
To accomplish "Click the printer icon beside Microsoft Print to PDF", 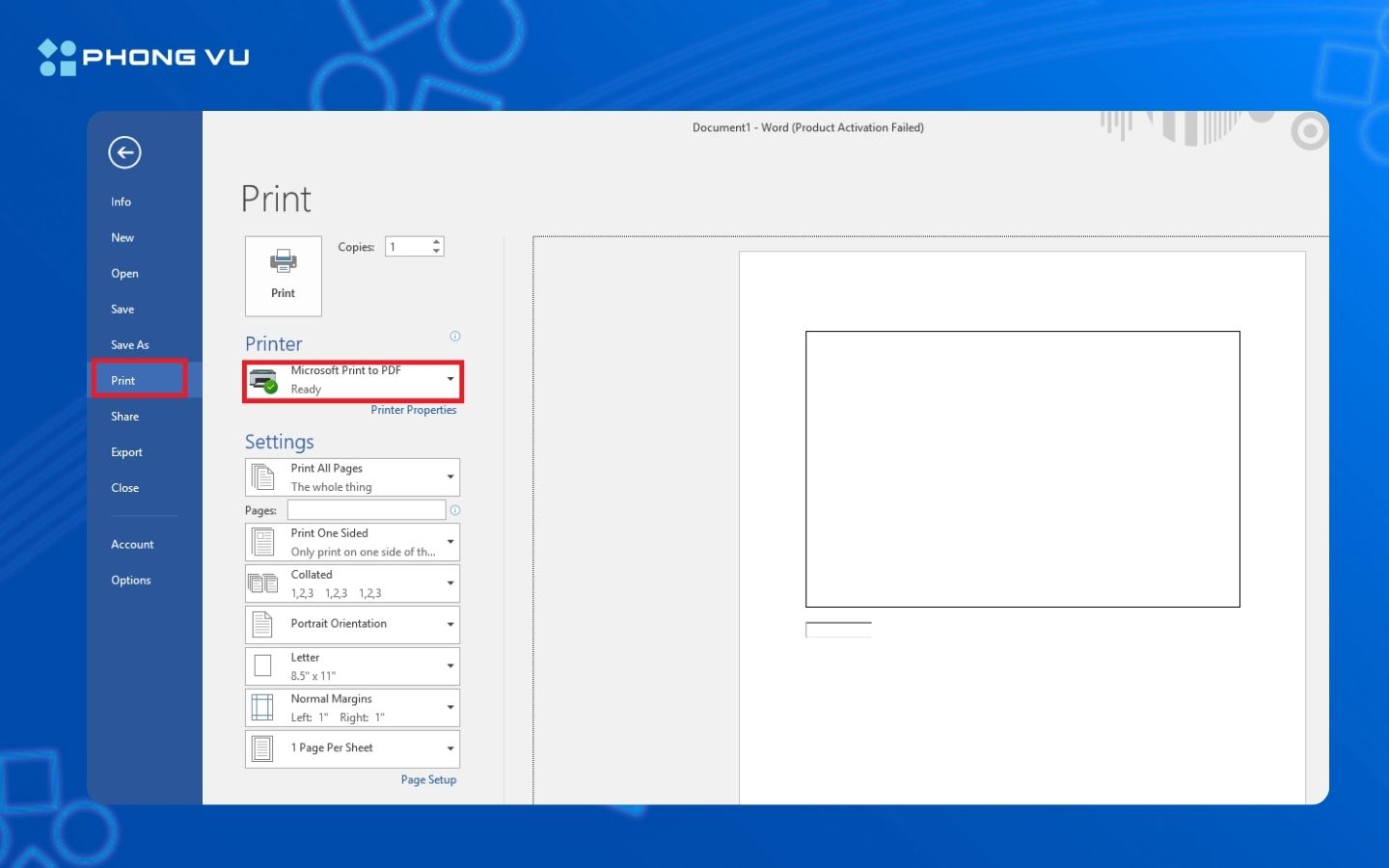I will [x=263, y=379].
